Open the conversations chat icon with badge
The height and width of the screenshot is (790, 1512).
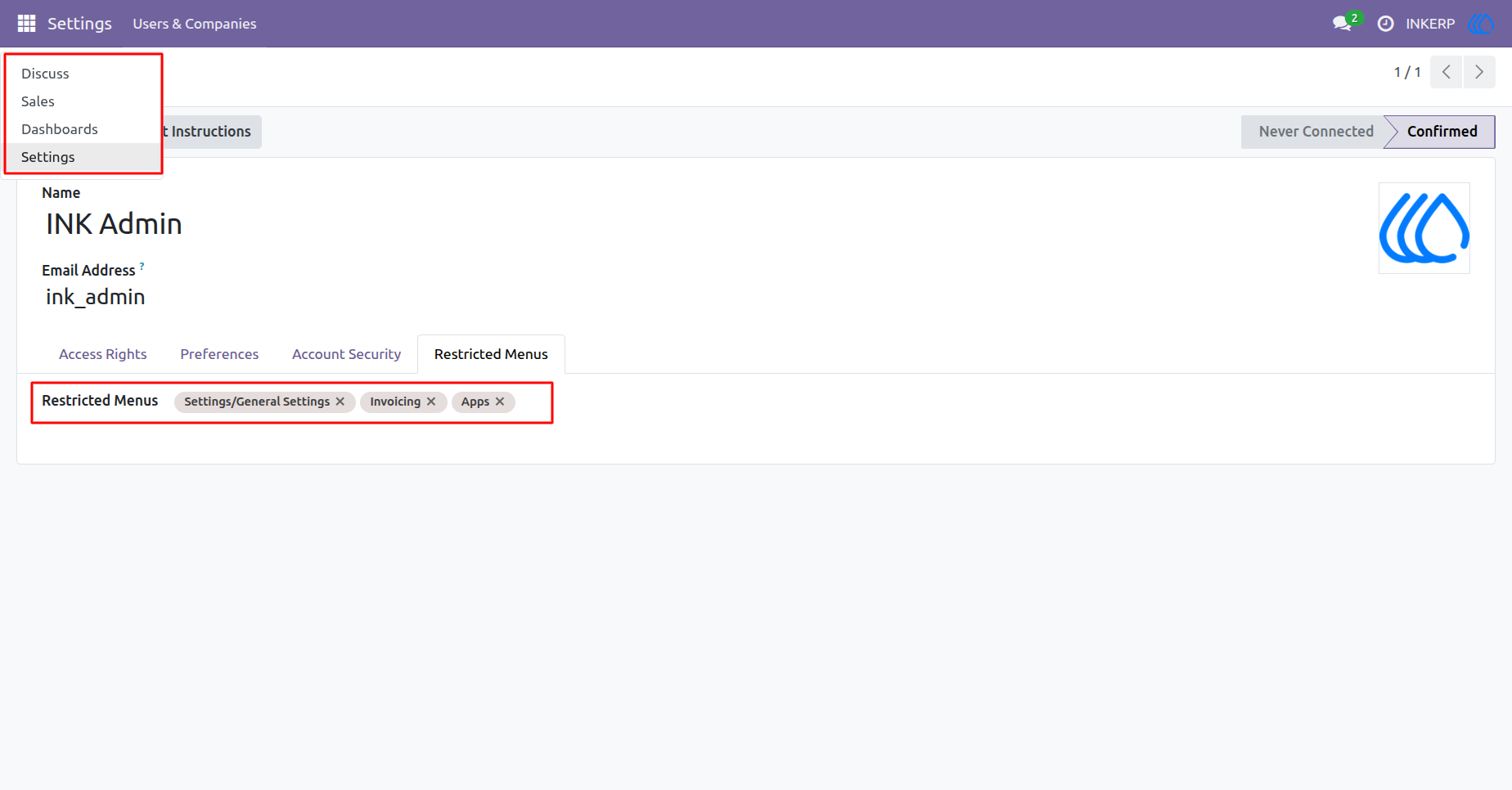(x=1344, y=23)
